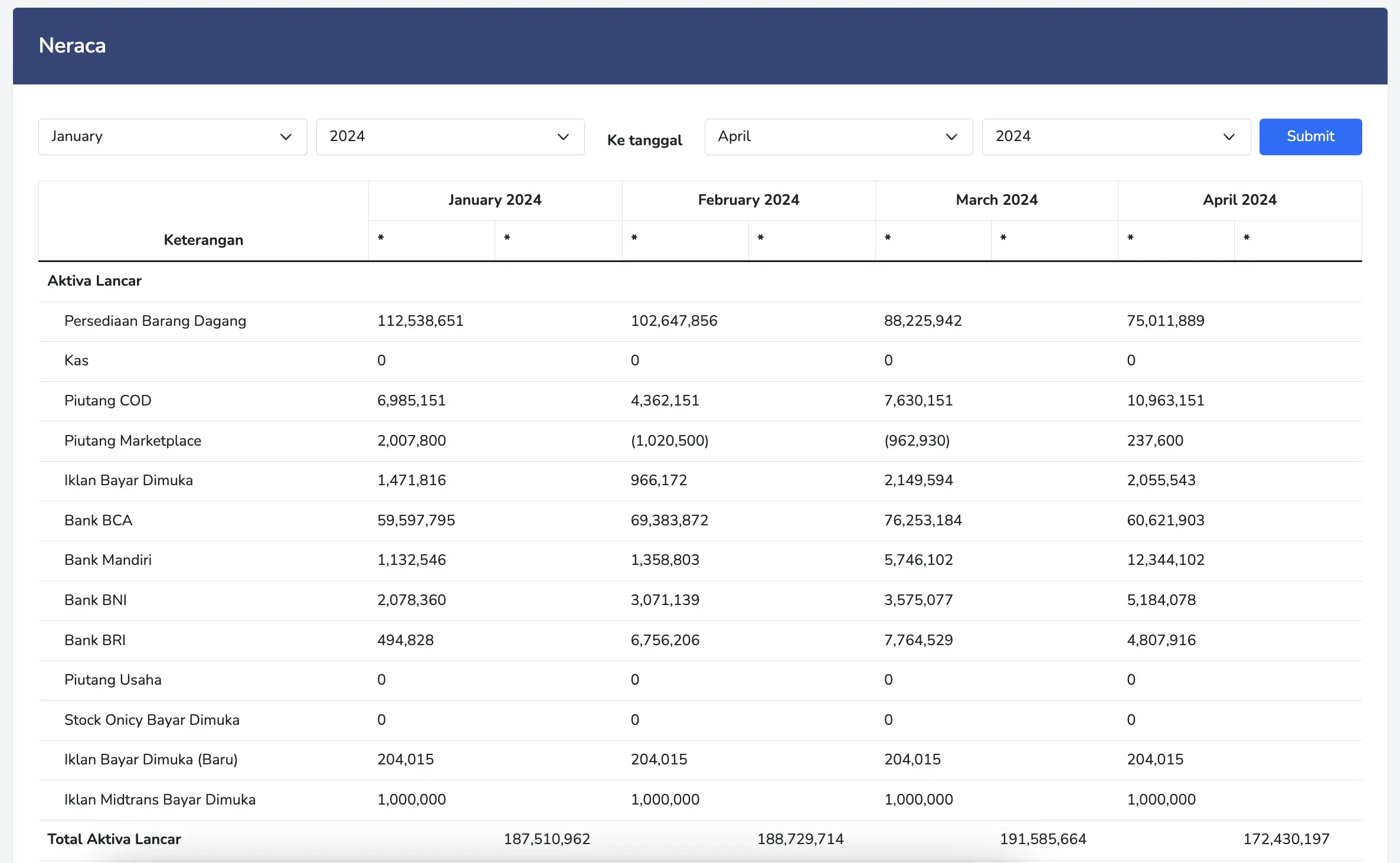Viewport: 1400px width, 863px height.
Task: Select the Piutang Usaha row label
Action: tap(113, 680)
